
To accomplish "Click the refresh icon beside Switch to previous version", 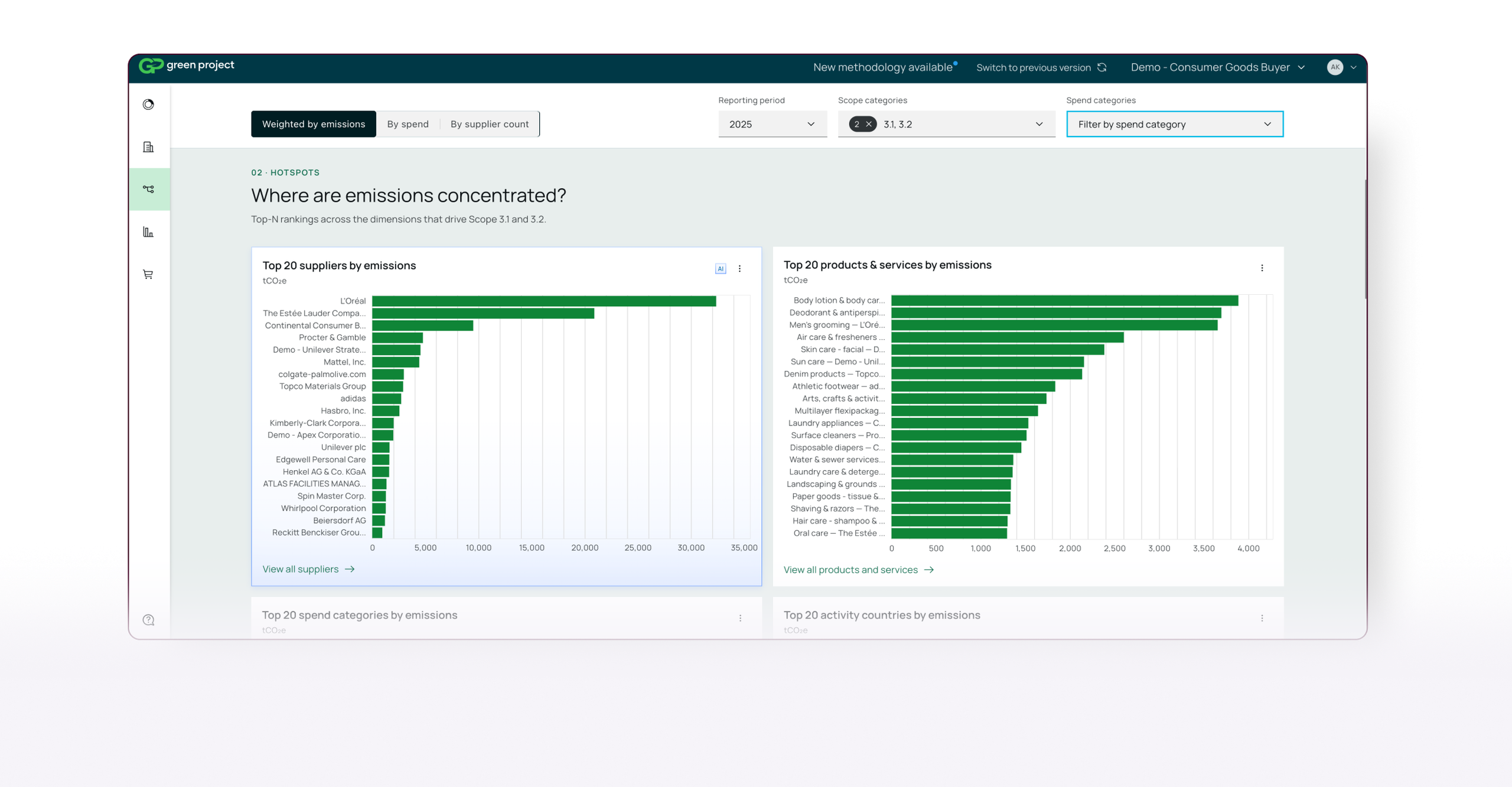I will tap(1102, 67).
